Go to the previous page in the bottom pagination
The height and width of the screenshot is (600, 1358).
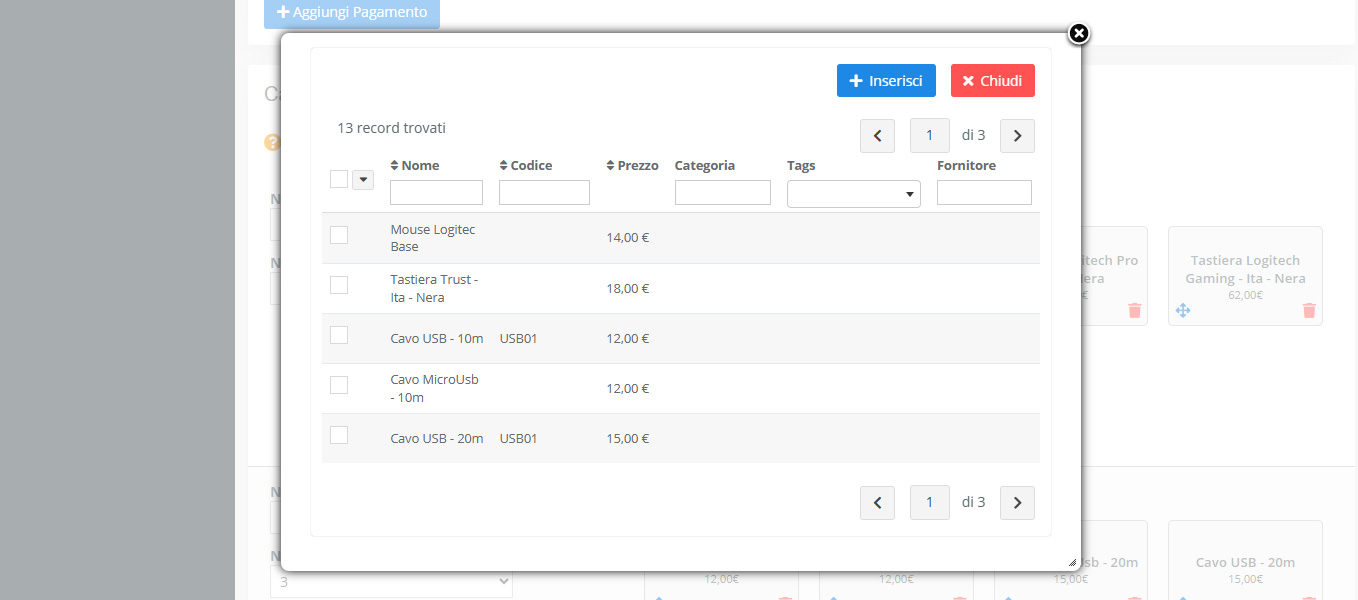pos(877,503)
